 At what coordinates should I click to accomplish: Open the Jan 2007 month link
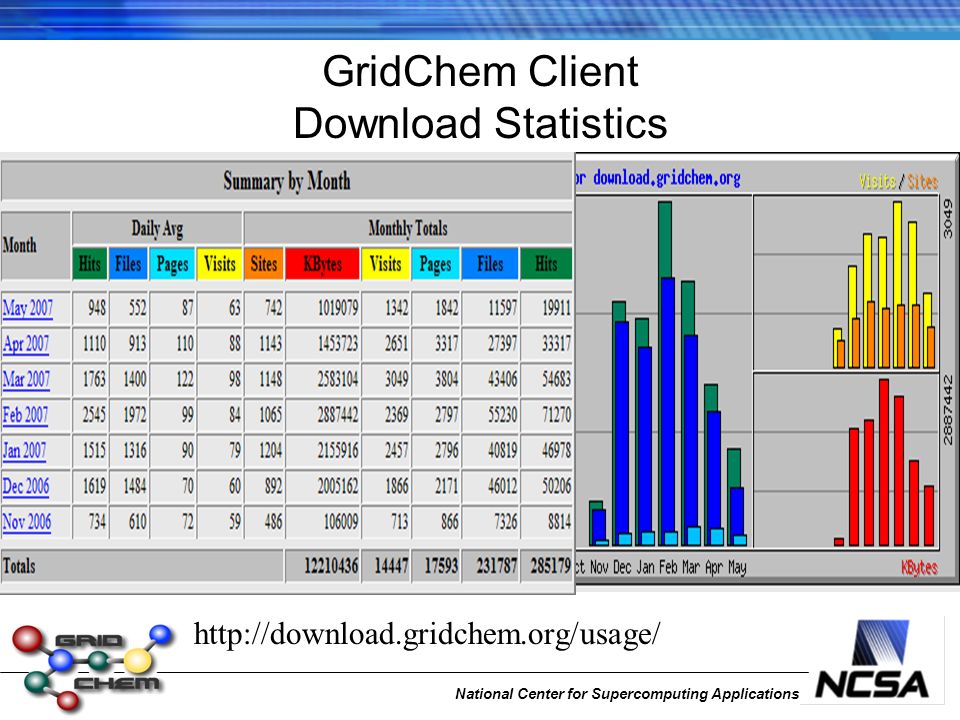point(24,451)
